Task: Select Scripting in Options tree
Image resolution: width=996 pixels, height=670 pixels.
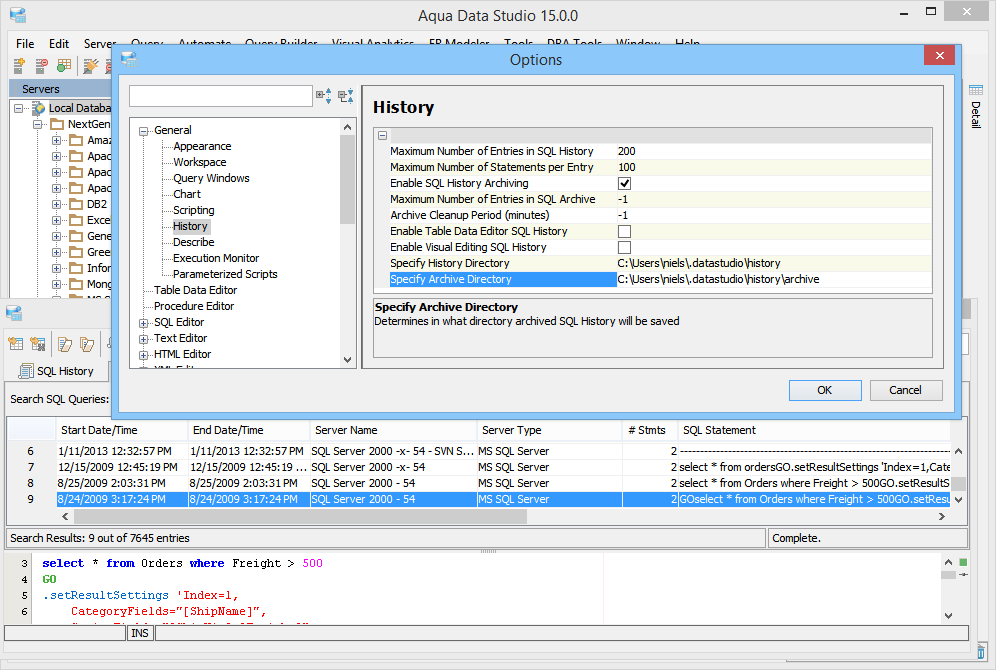Action: 194,210
